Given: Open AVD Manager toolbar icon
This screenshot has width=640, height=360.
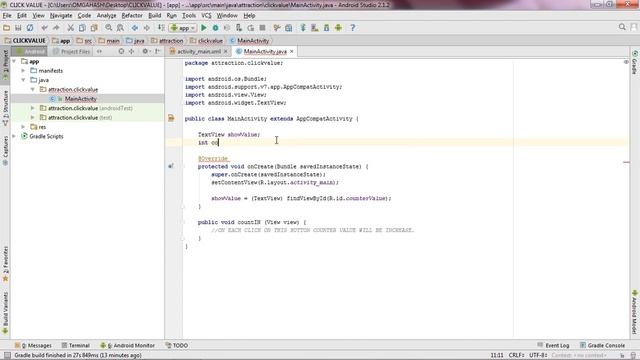Looking at the screenshot, I should click(315, 28).
